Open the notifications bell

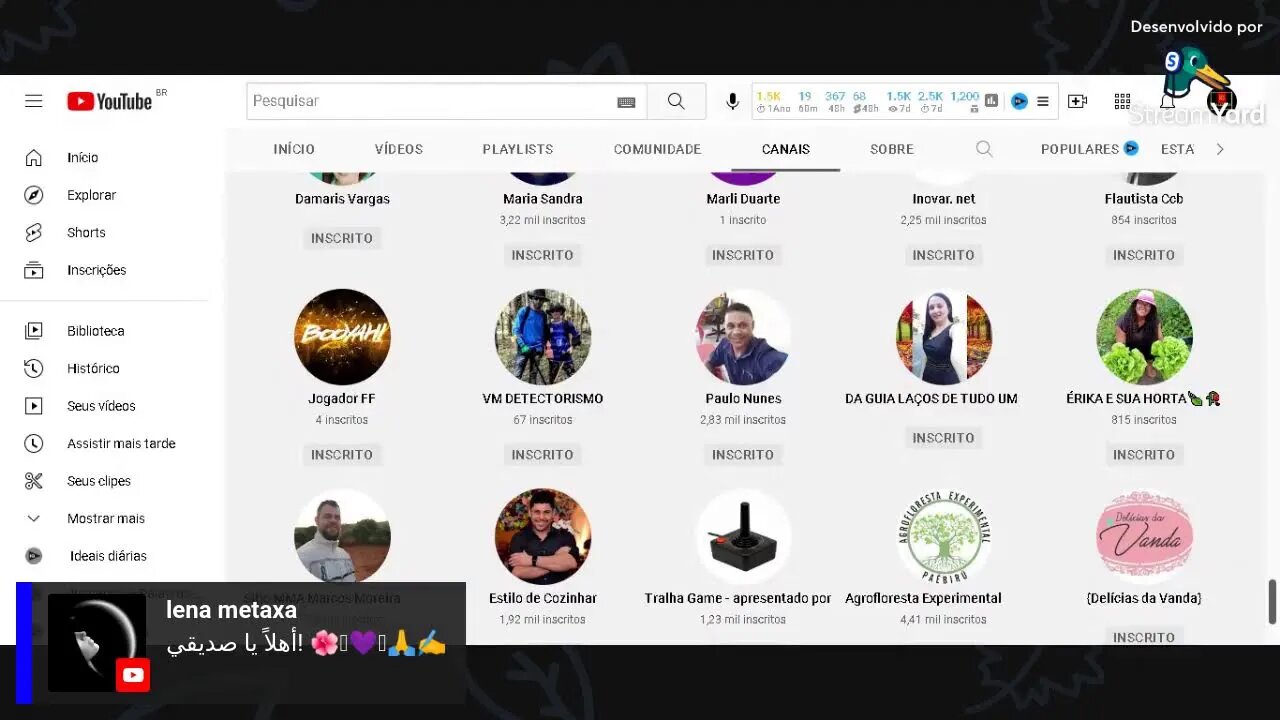pyautogui.click(x=1167, y=101)
